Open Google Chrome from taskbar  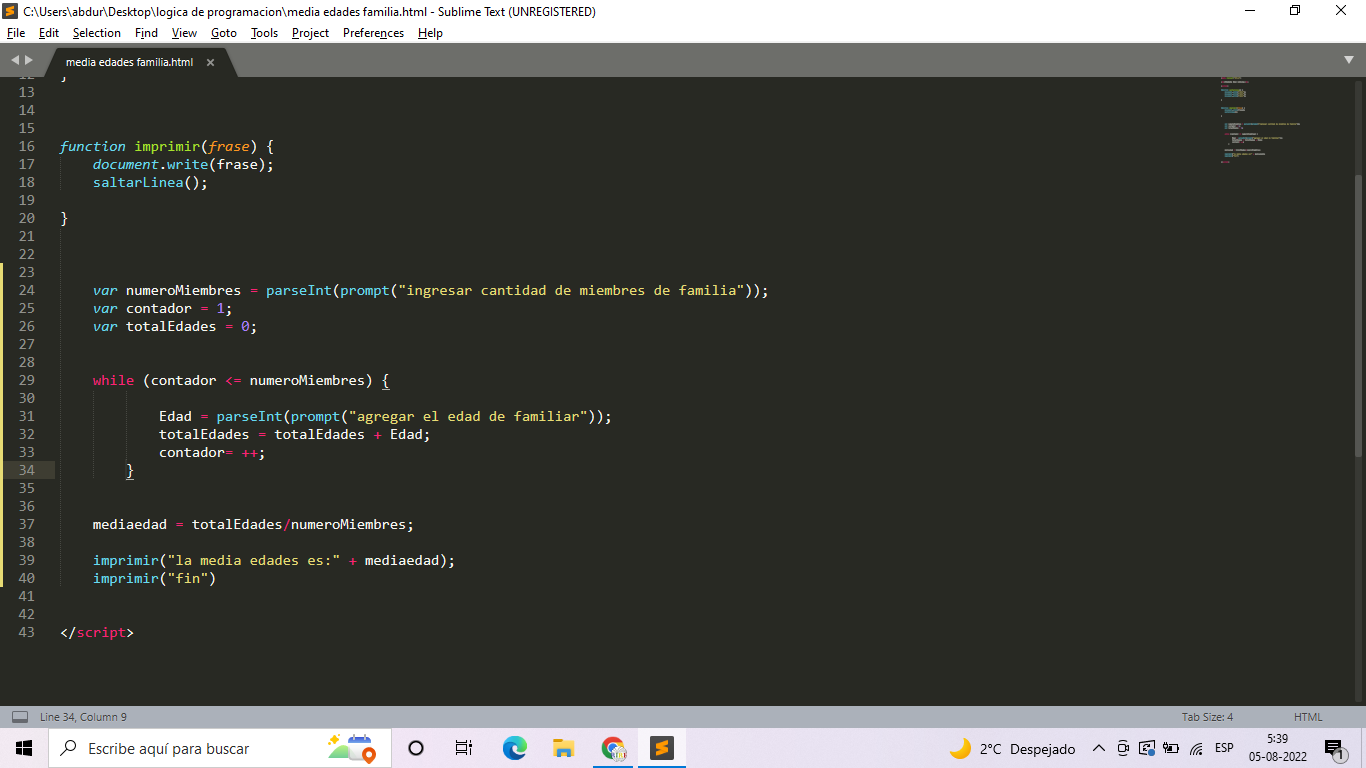tap(613, 748)
